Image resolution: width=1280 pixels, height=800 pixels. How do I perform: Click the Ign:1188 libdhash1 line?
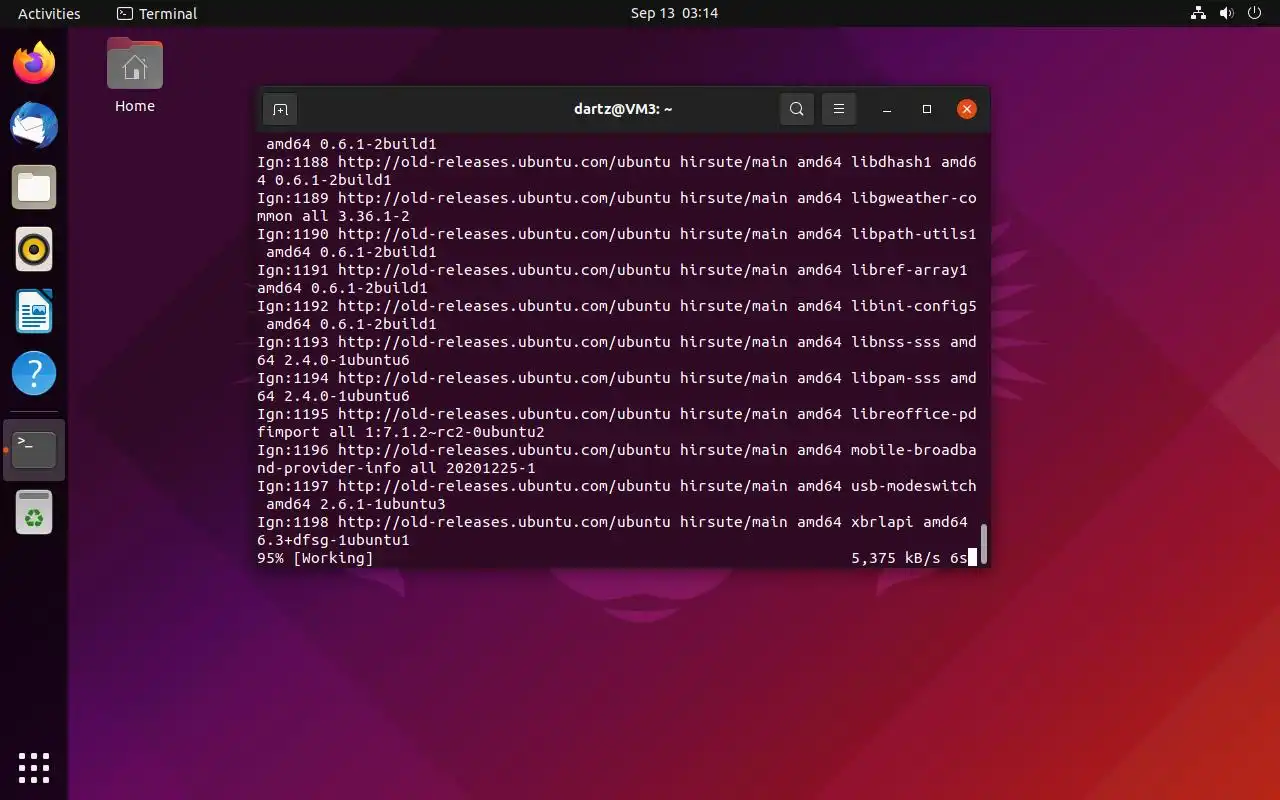[x=617, y=162]
